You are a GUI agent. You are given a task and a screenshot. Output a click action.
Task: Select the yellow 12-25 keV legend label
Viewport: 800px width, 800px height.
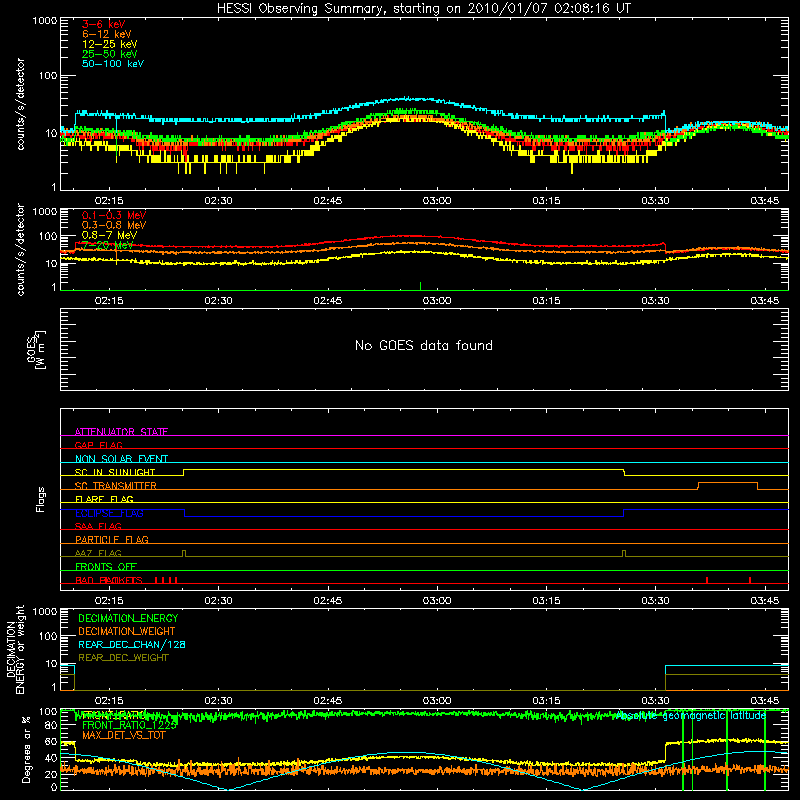point(109,44)
